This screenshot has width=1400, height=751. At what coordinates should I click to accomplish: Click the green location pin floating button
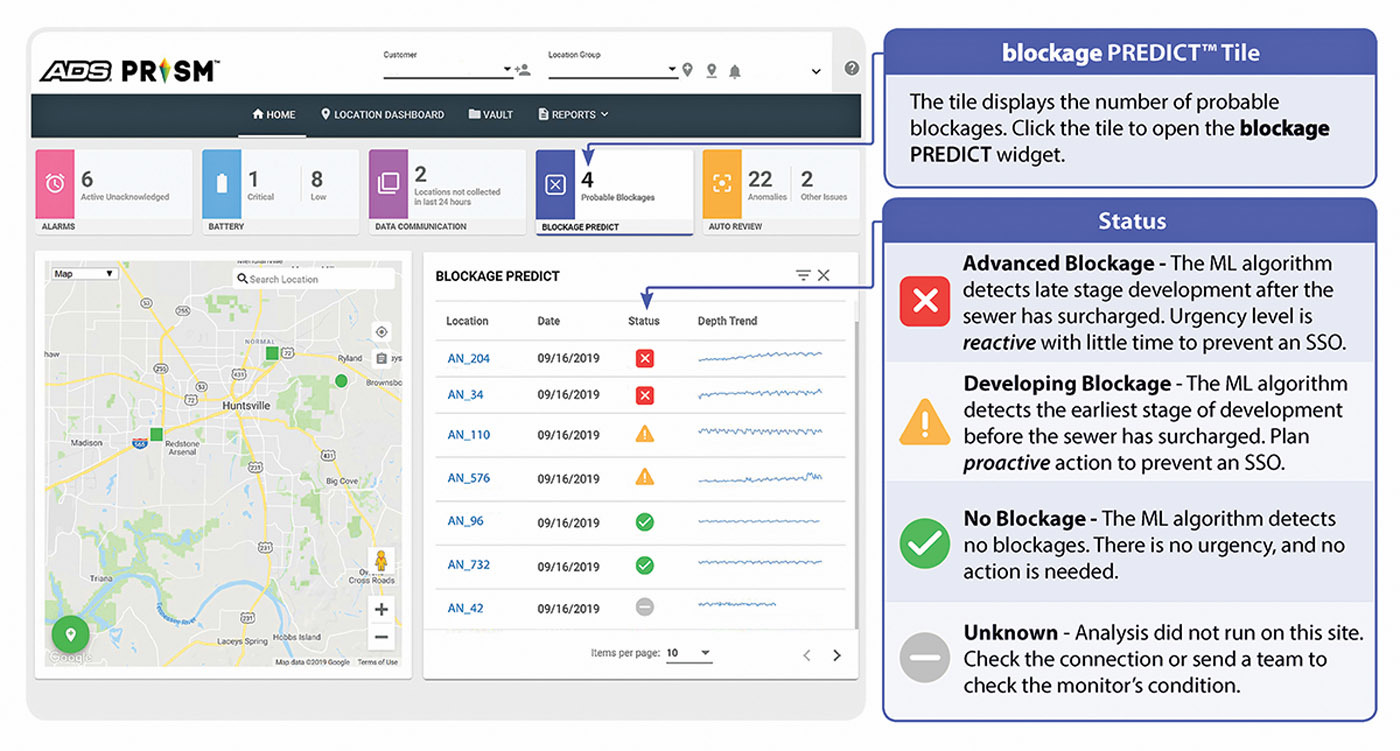(71, 634)
